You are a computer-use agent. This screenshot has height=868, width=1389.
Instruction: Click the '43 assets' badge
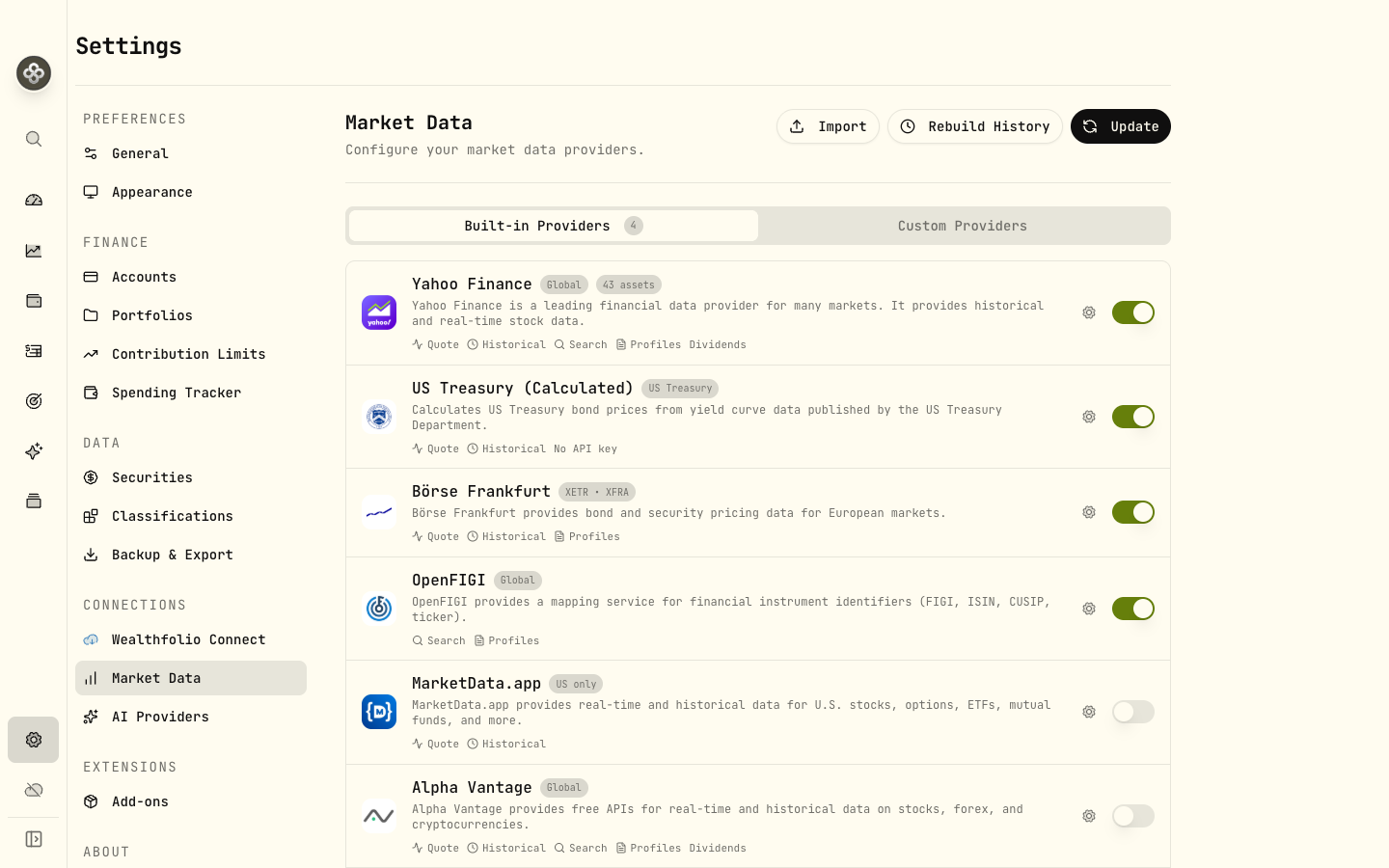(x=629, y=285)
